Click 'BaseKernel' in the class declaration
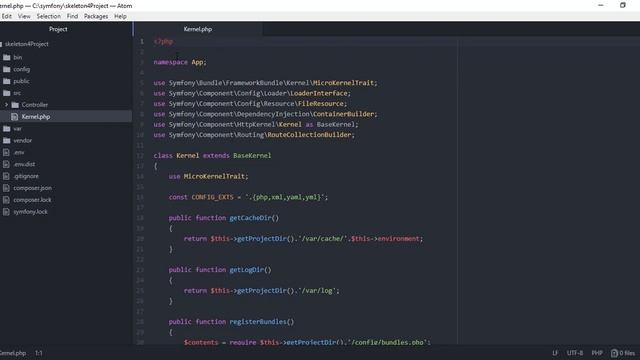The width and height of the screenshot is (640, 360). pyautogui.click(x=252, y=156)
